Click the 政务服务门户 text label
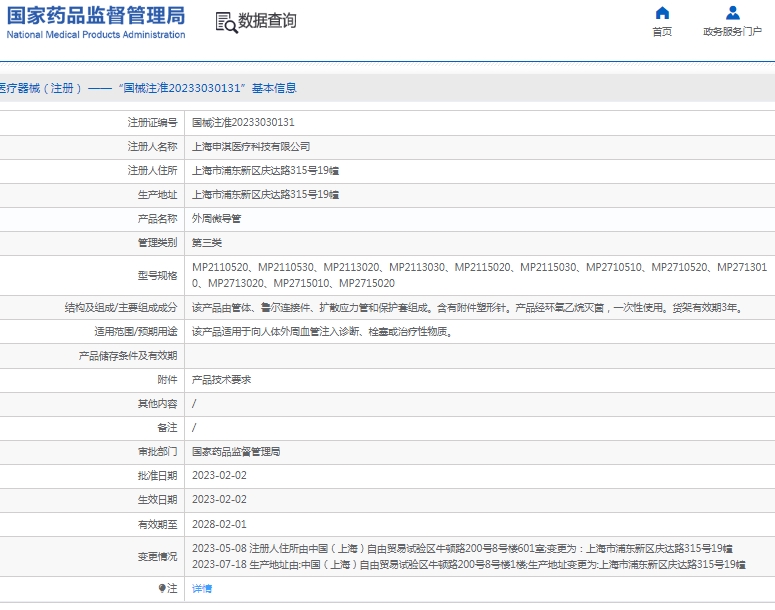The height and width of the screenshot is (610, 775). tap(732, 32)
